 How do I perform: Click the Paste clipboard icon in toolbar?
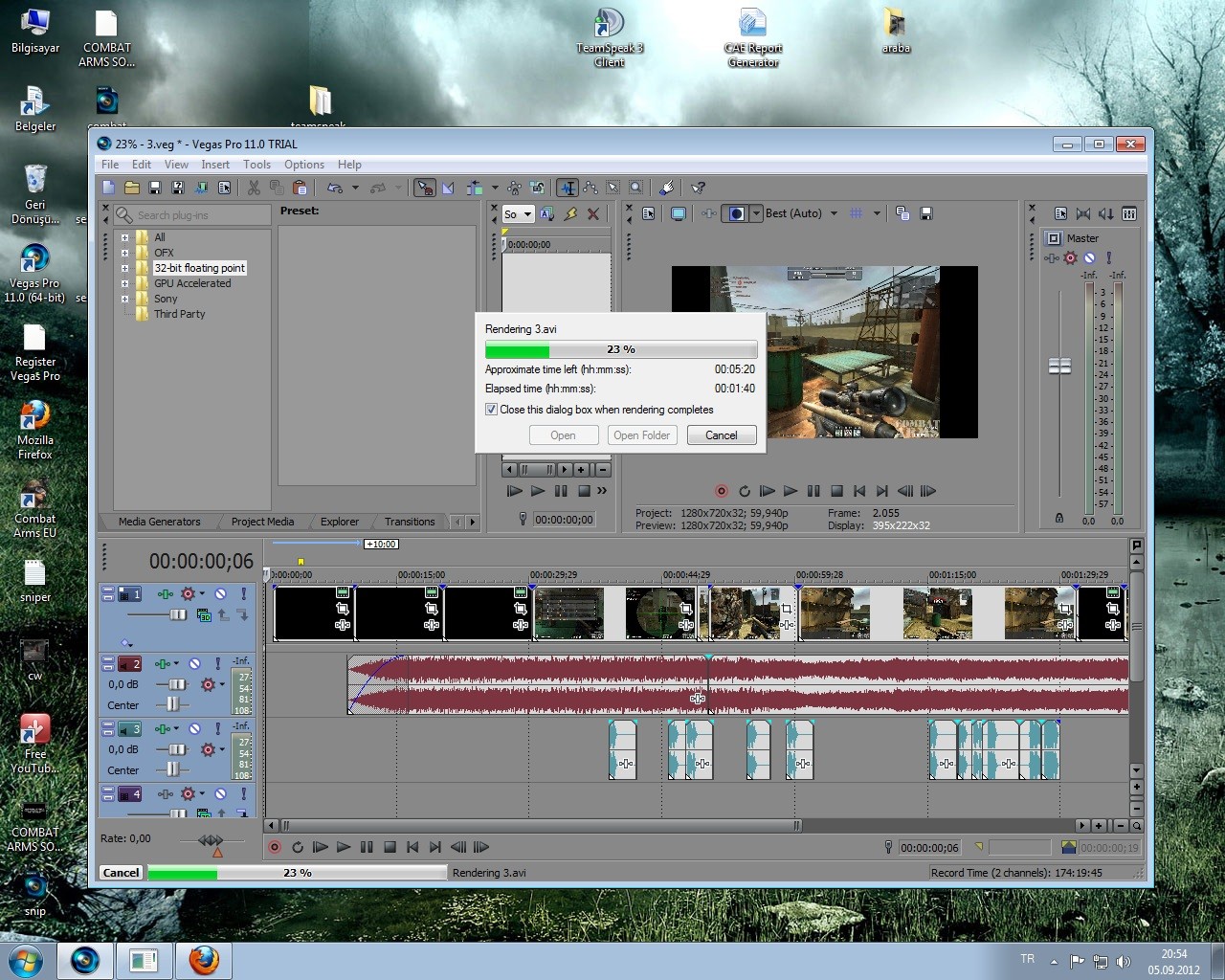click(x=300, y=188)
